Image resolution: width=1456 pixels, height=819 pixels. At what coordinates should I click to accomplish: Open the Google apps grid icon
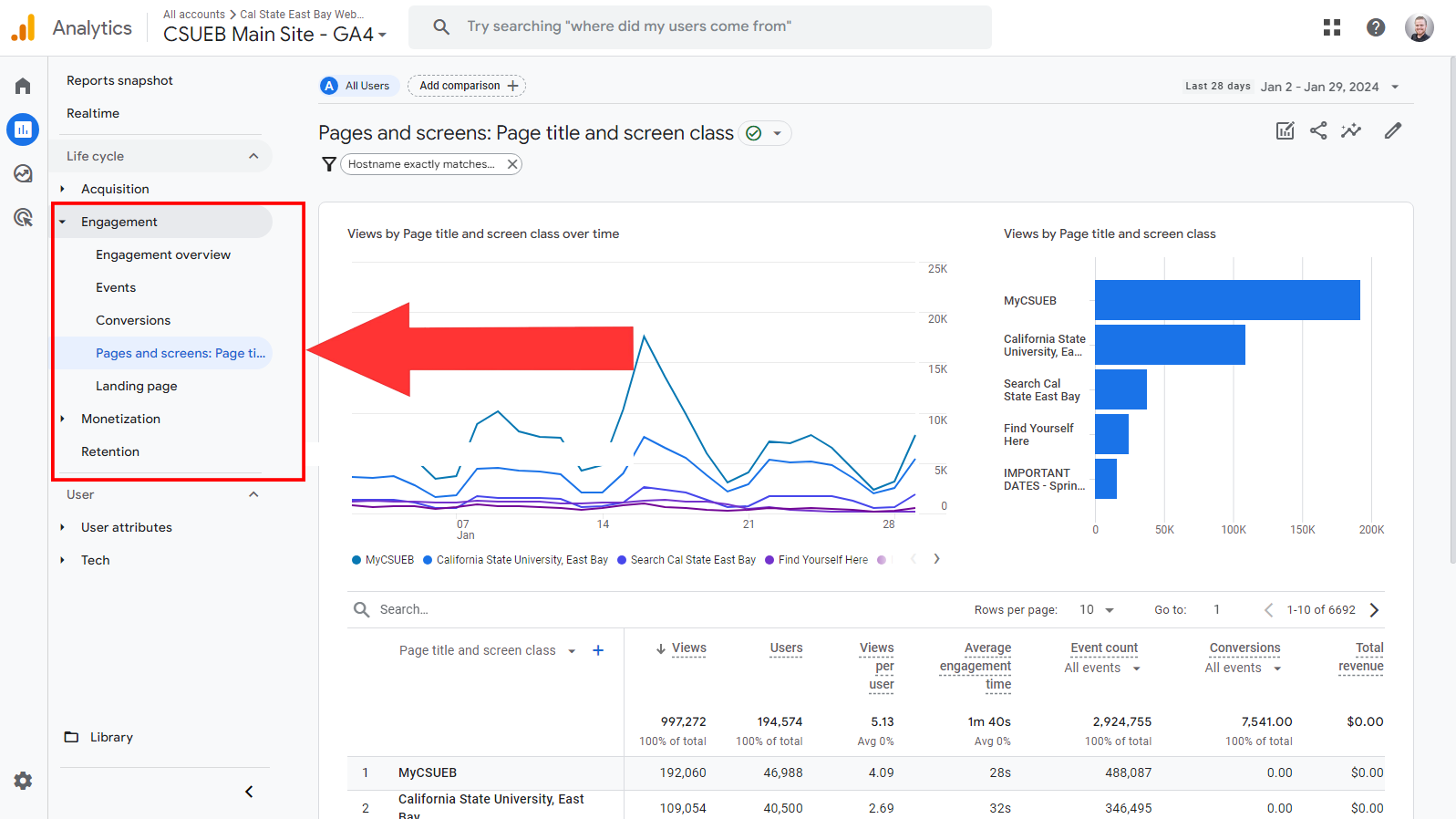1332,27
